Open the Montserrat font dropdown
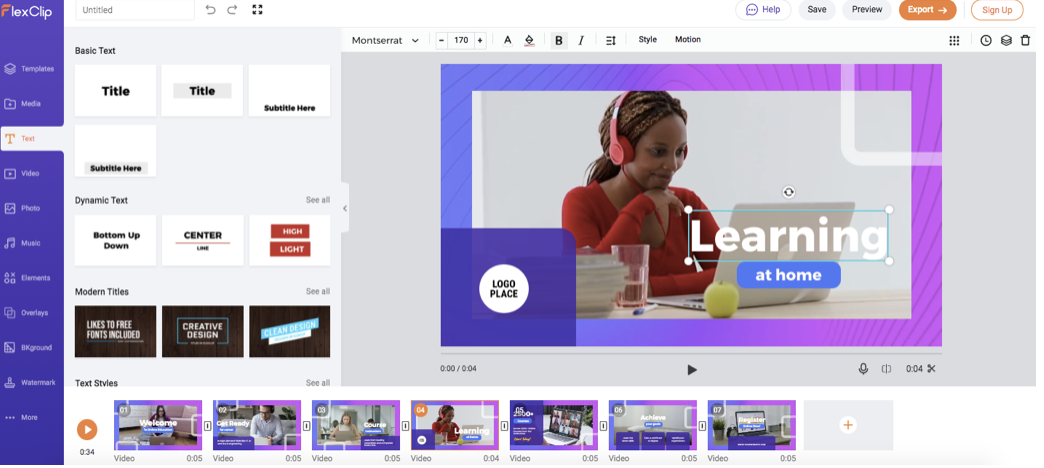Screen dimensions: 1044x468 pos(385,40)
